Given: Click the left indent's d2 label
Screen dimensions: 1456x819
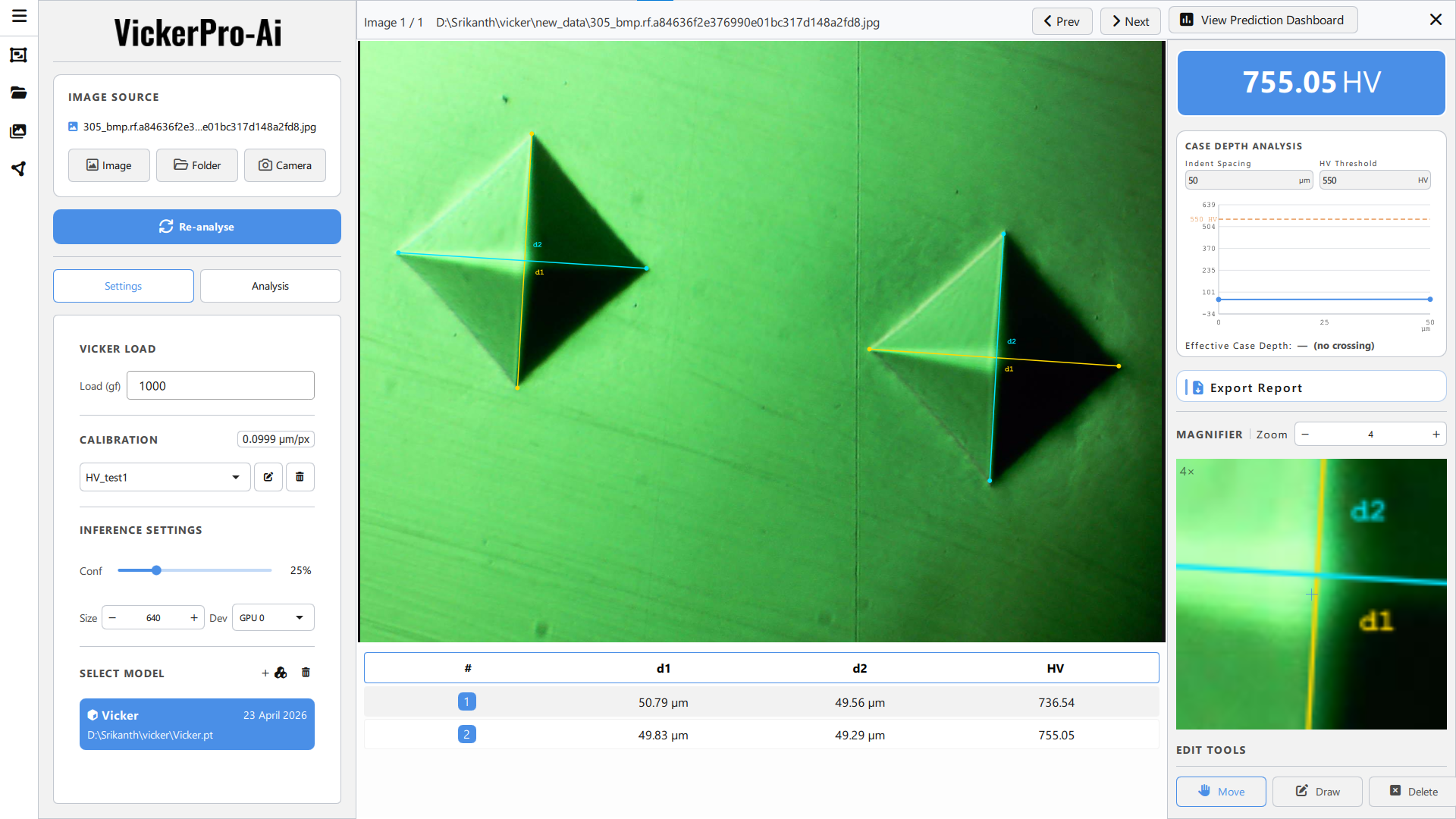Looking at the screenshot, I should 537,244.
